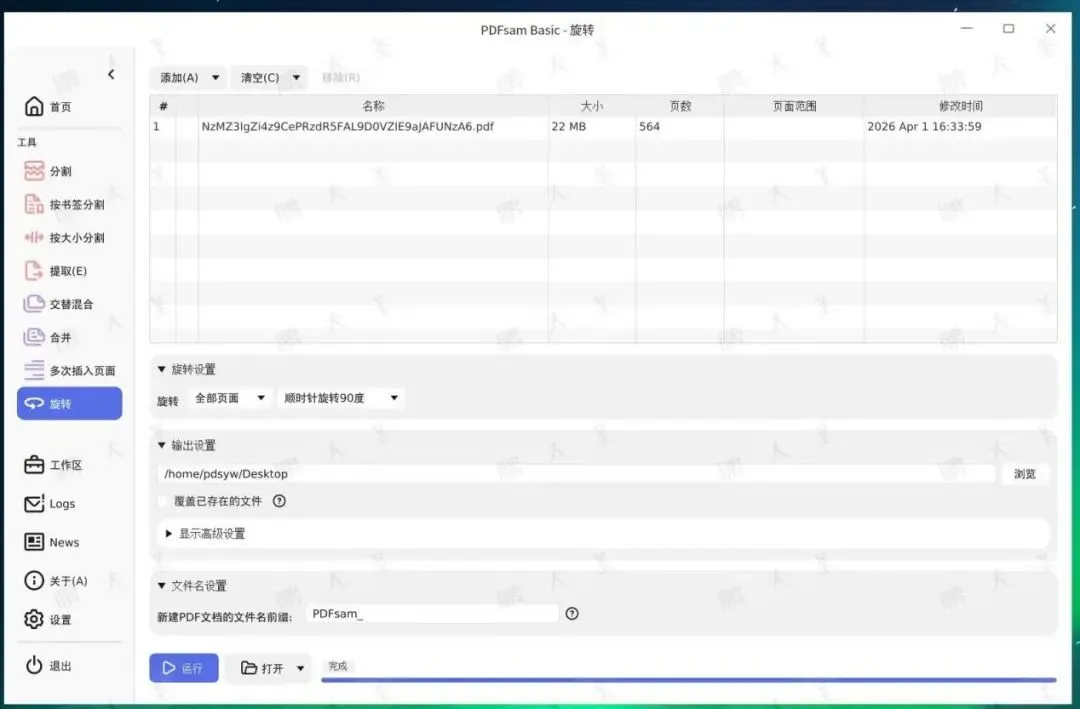1080x709 pixels.
Task: Open the 顺时针旋转90度 rotation dropdown
Action: [340, 398]
